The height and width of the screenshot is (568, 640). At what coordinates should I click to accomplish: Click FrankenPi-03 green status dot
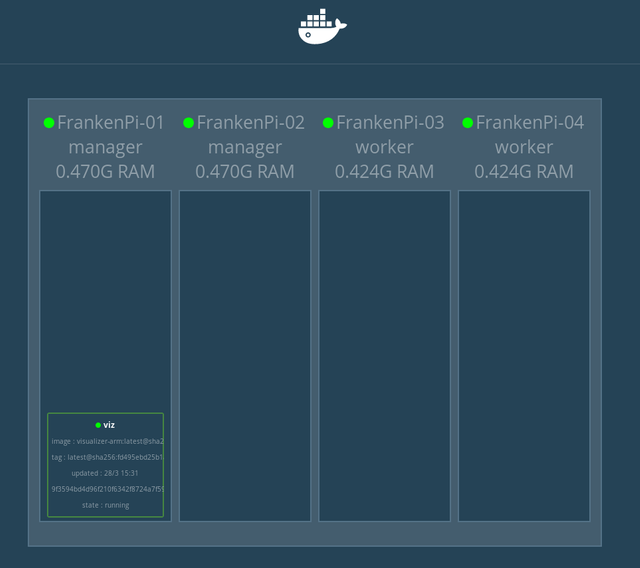(x=328, y=123)
